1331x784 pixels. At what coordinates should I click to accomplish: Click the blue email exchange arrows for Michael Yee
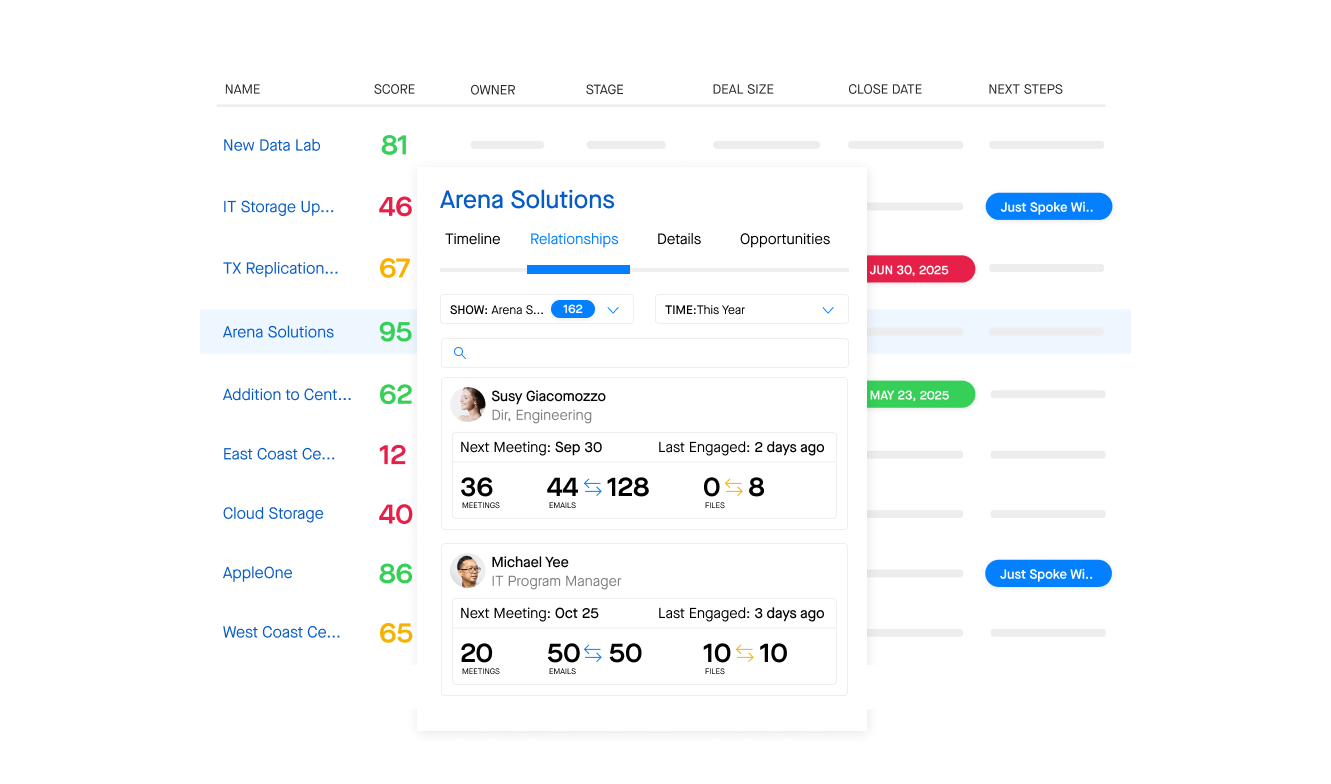point(593,653)
